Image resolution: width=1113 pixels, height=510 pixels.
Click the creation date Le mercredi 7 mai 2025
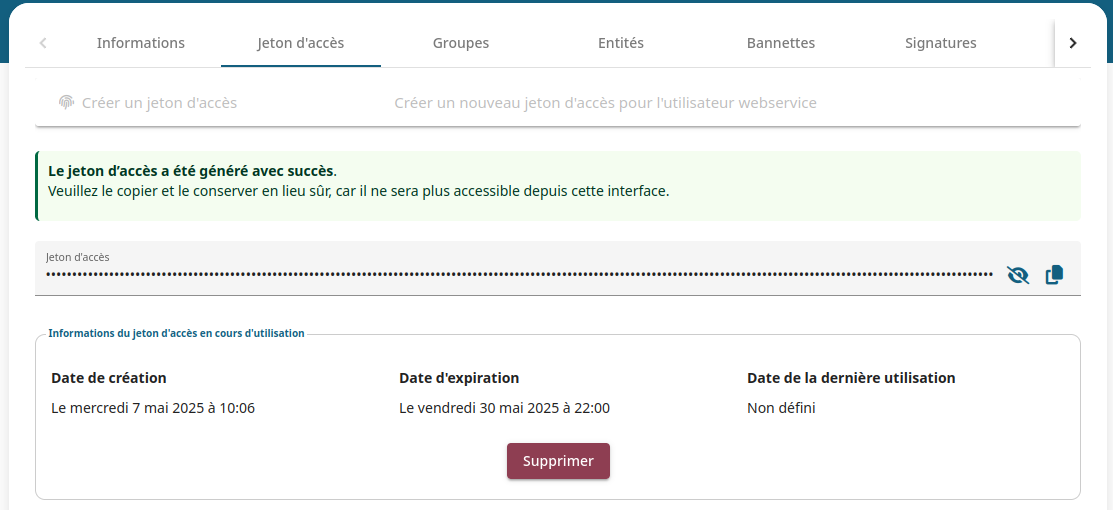153,408
